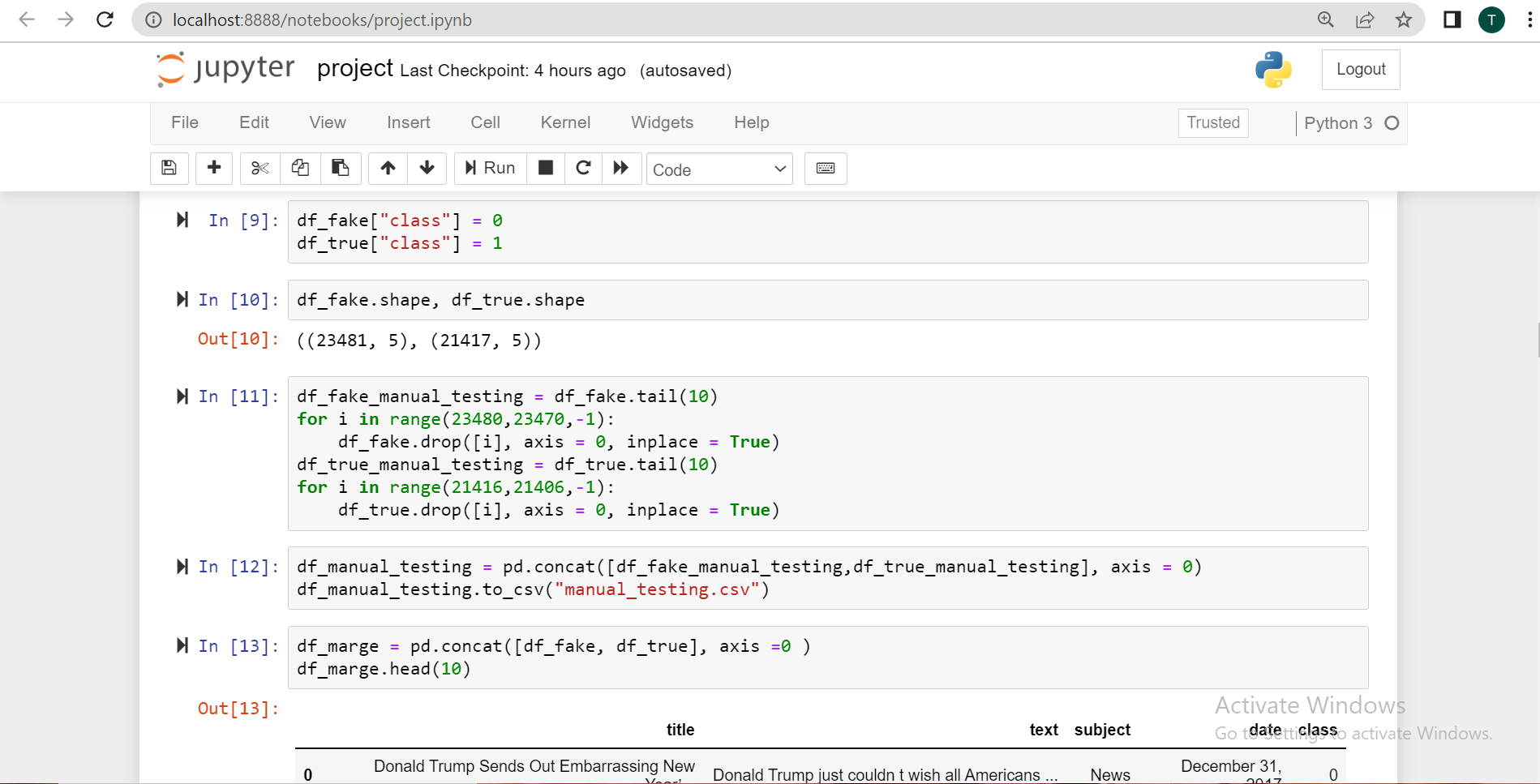Save the notebook with the save icon
The height and width of the screenshot is (784, 1540).
[169, 169]
